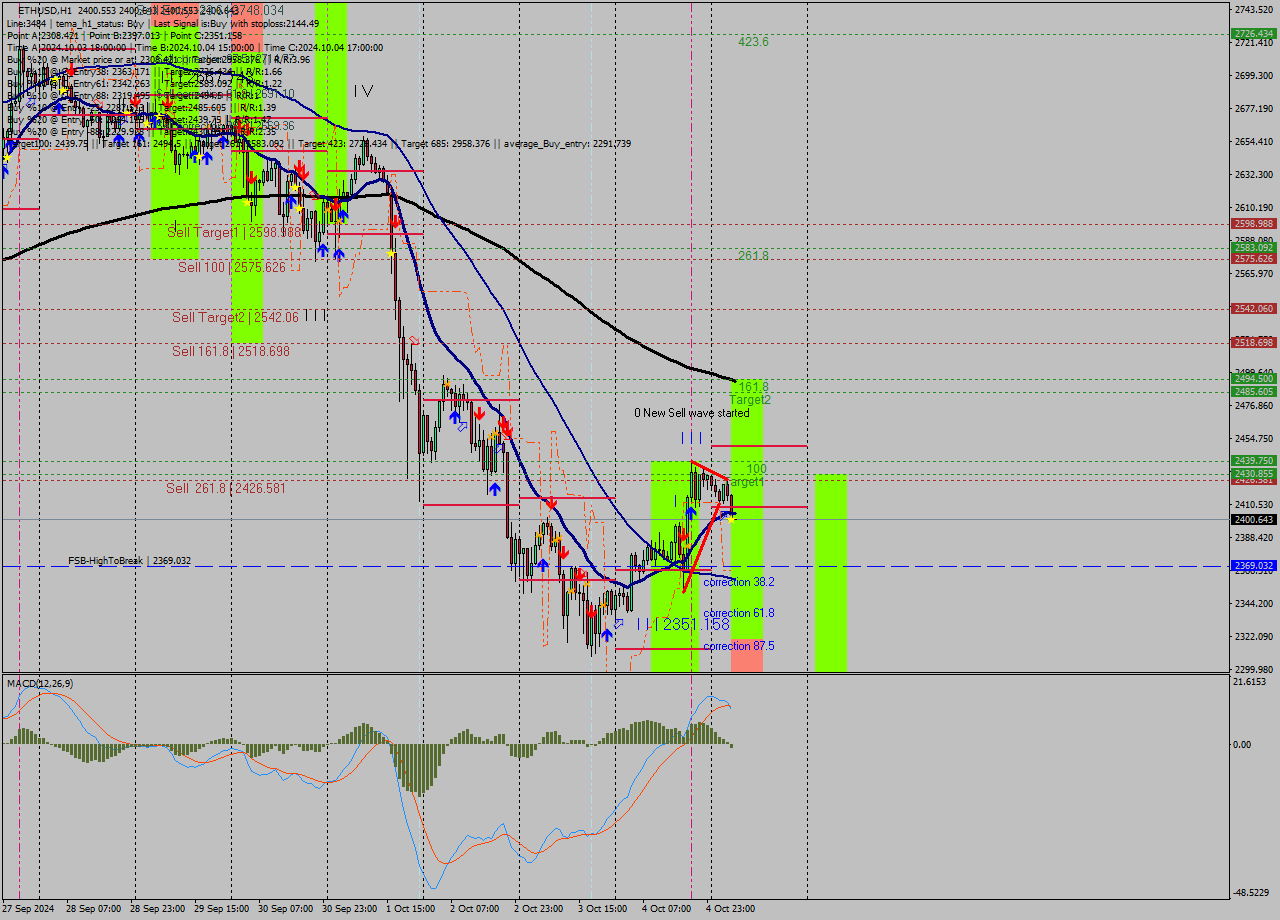The height and width of the screenshot is (920, 1280).
Task: Select the green 2485.605 price tag
Action: tap(1254, 391)
